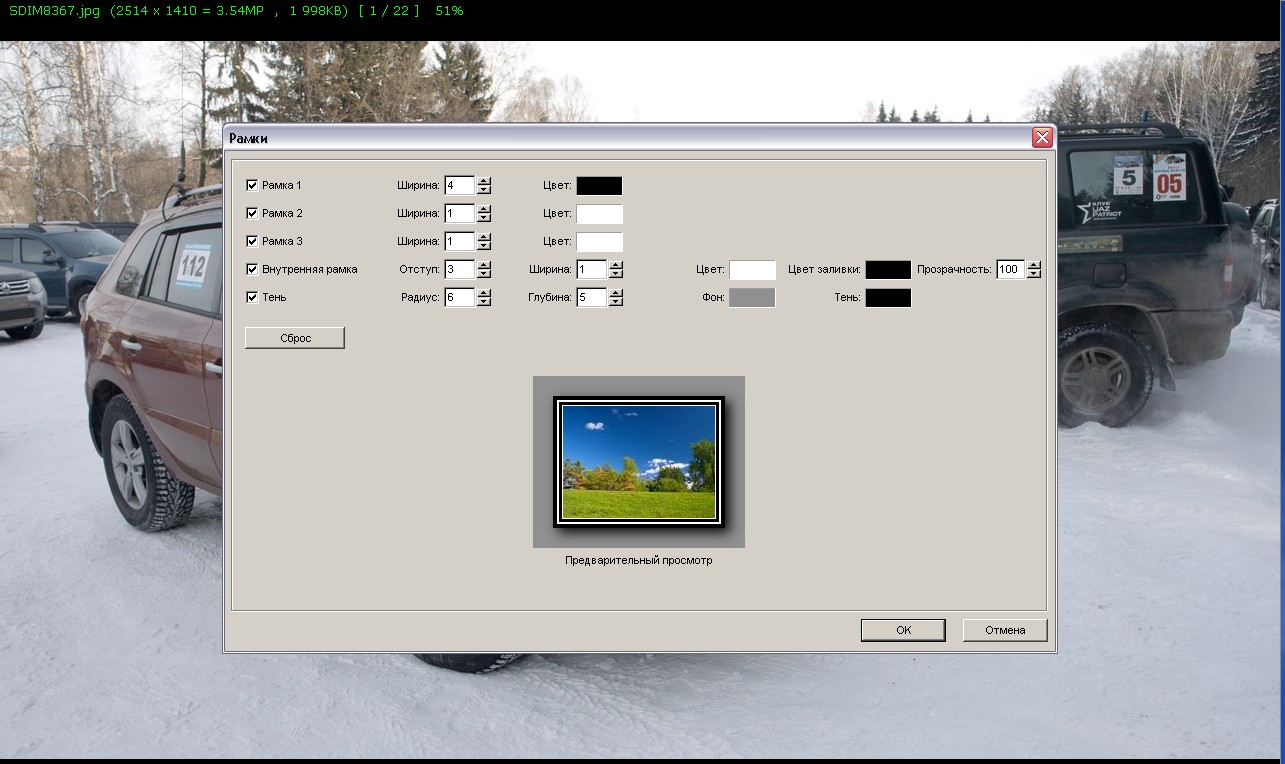1285x764 pixels.
Task: Turn off the Тень shadow checkbox
Action: 252,297
